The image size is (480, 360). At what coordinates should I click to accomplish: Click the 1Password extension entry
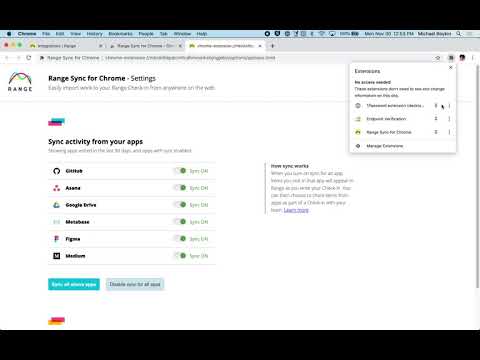395,106
